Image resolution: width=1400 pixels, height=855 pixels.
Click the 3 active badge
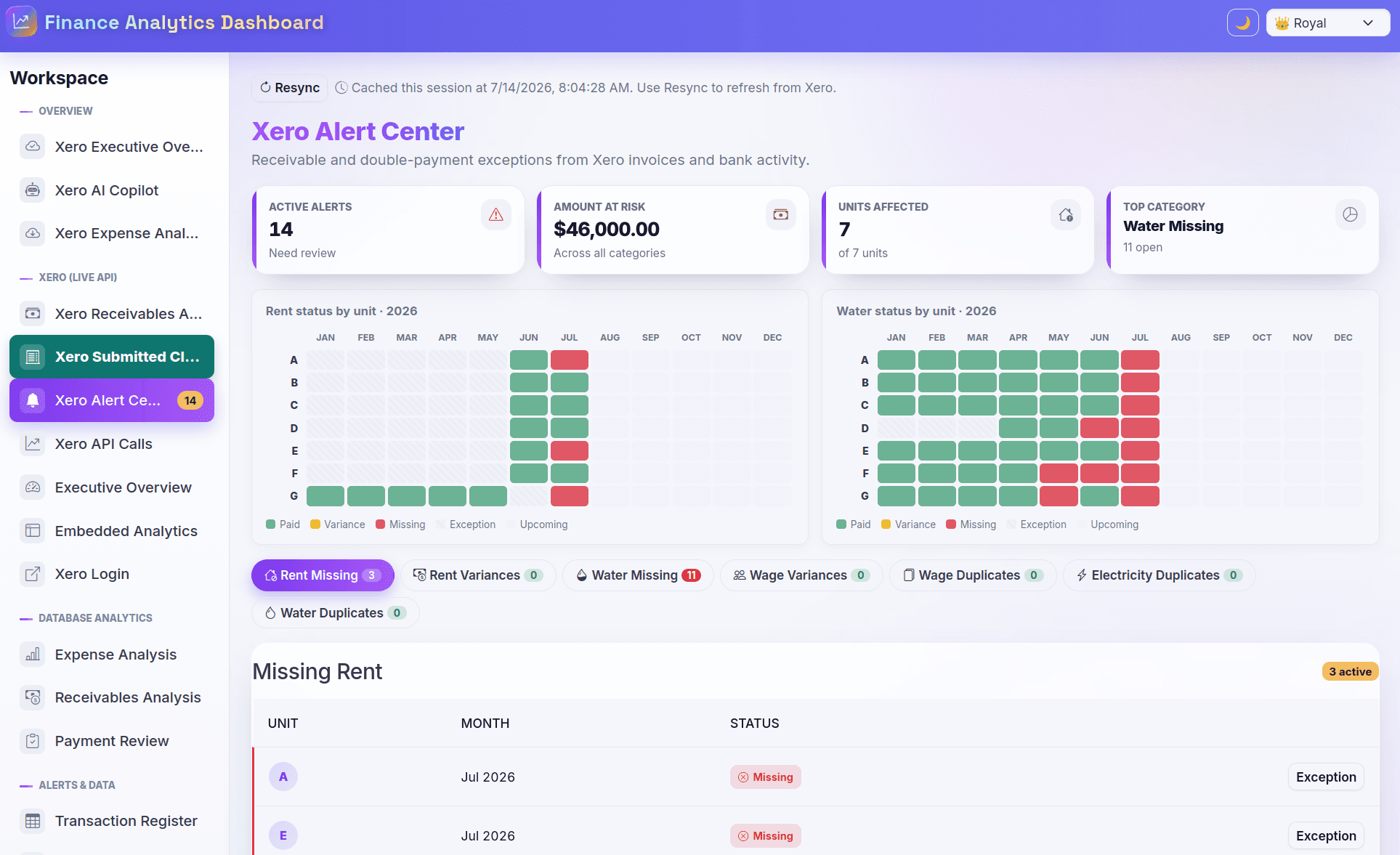[1350, 672]
